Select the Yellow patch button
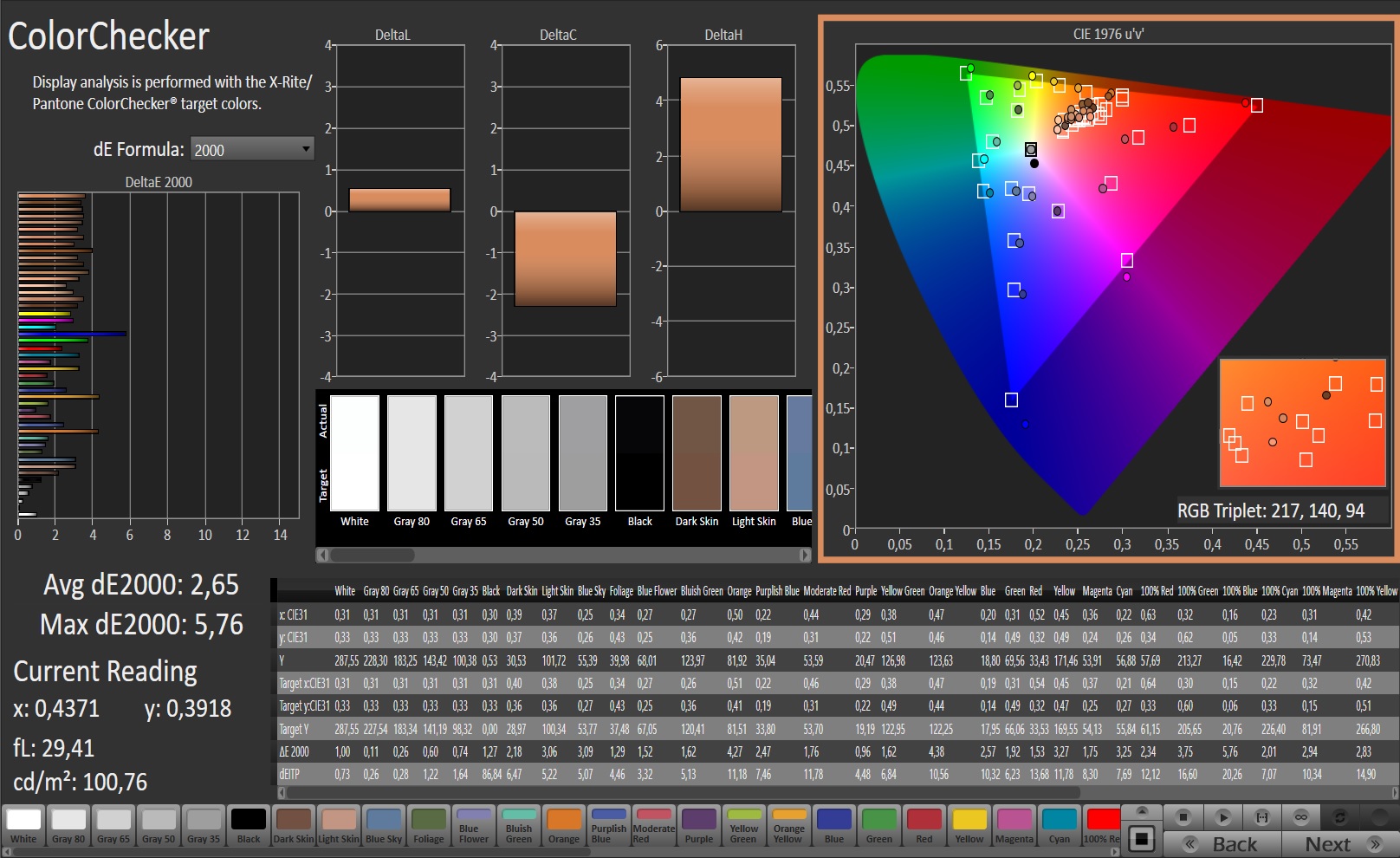Viewport: 1400px width, 858px height. (969, 826)
